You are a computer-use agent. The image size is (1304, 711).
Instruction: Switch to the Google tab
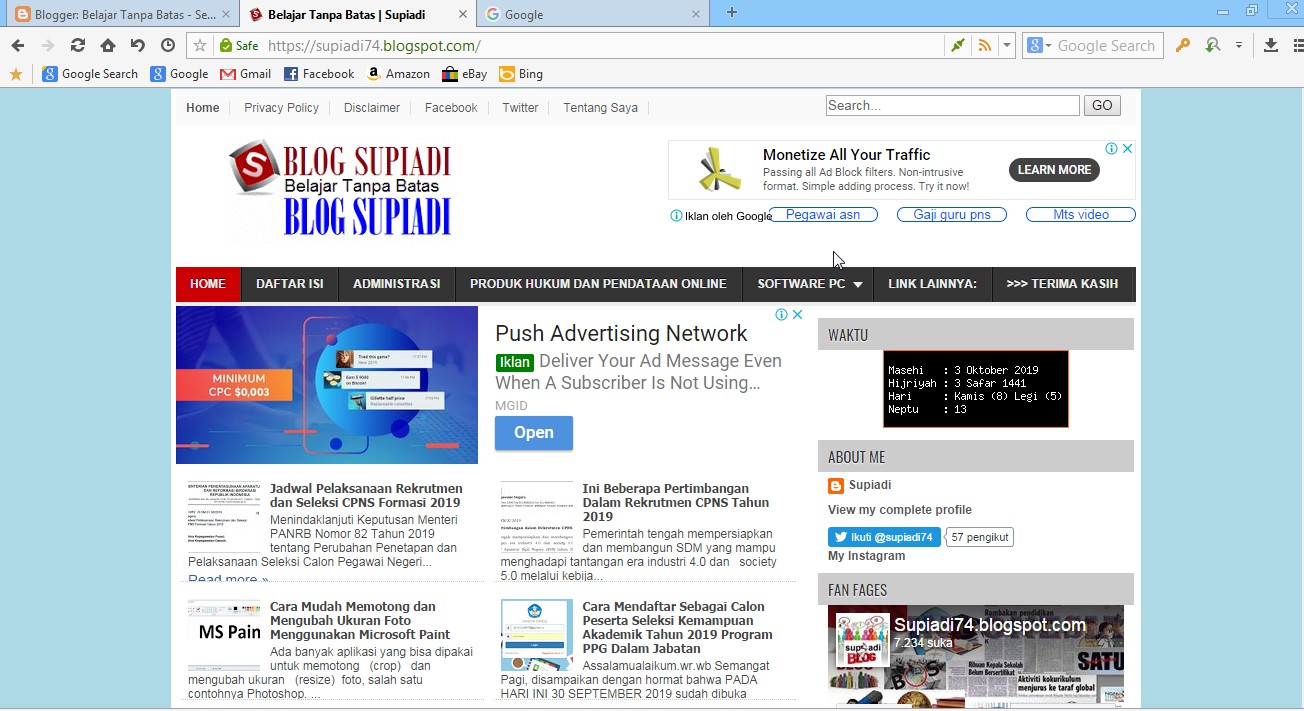coord(594,14)
